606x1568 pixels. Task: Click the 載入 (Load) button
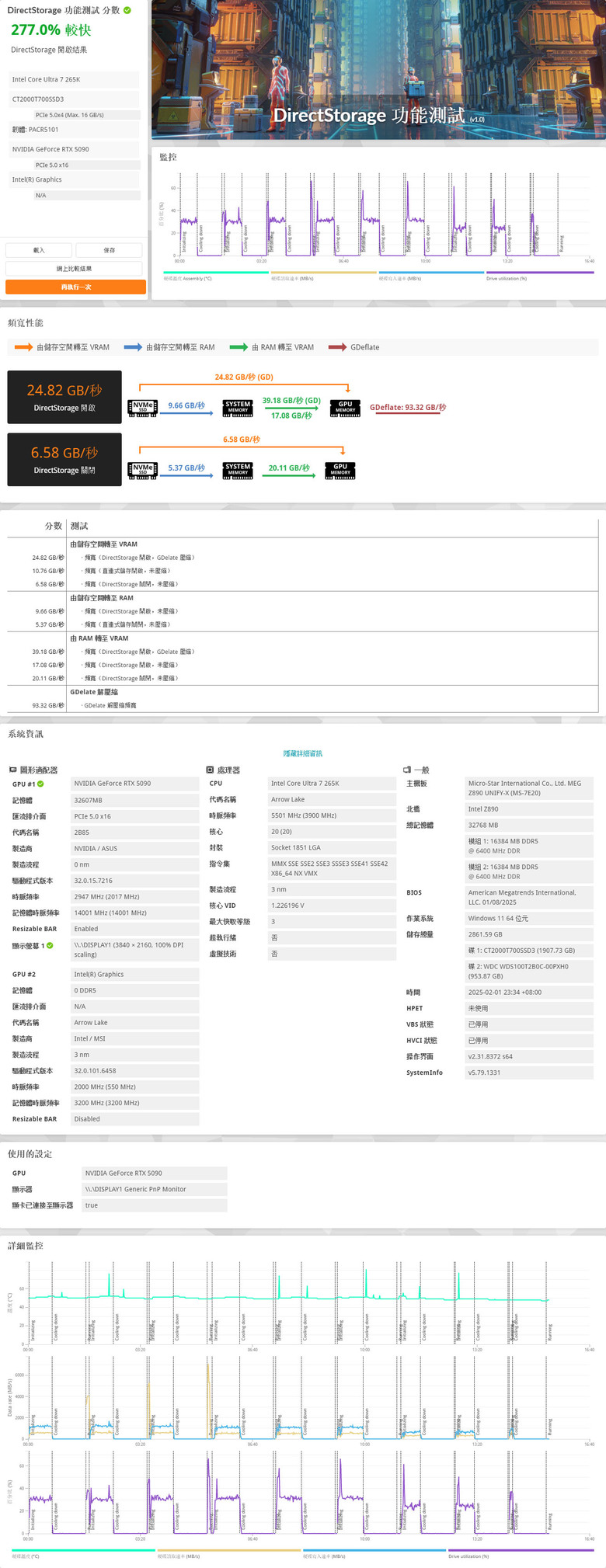(x=39, y=250)
